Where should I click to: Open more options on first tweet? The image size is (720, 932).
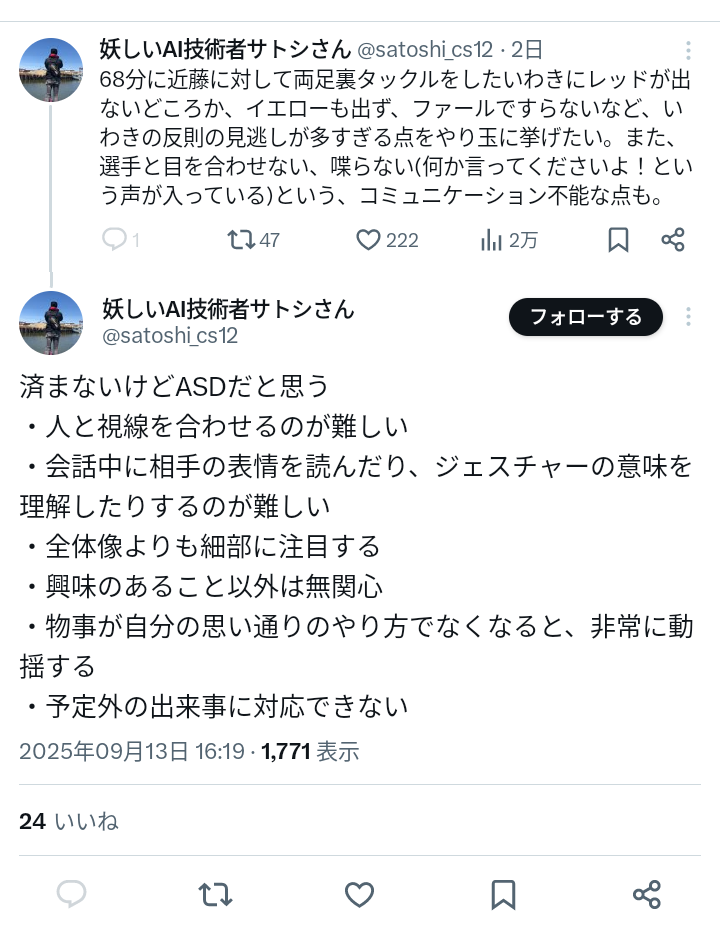tap(688, 50)
